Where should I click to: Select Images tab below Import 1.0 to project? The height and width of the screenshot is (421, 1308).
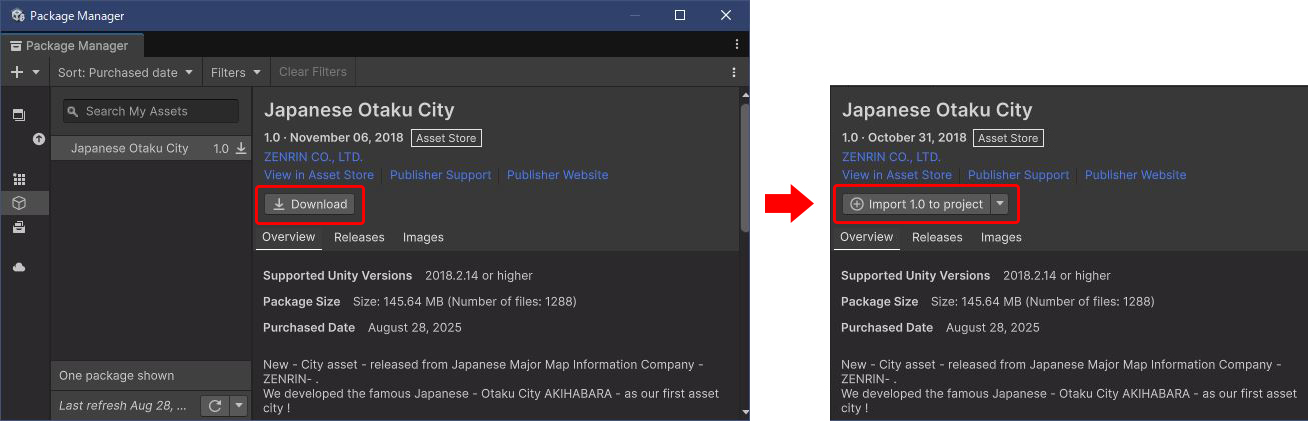pos(1001,237)
